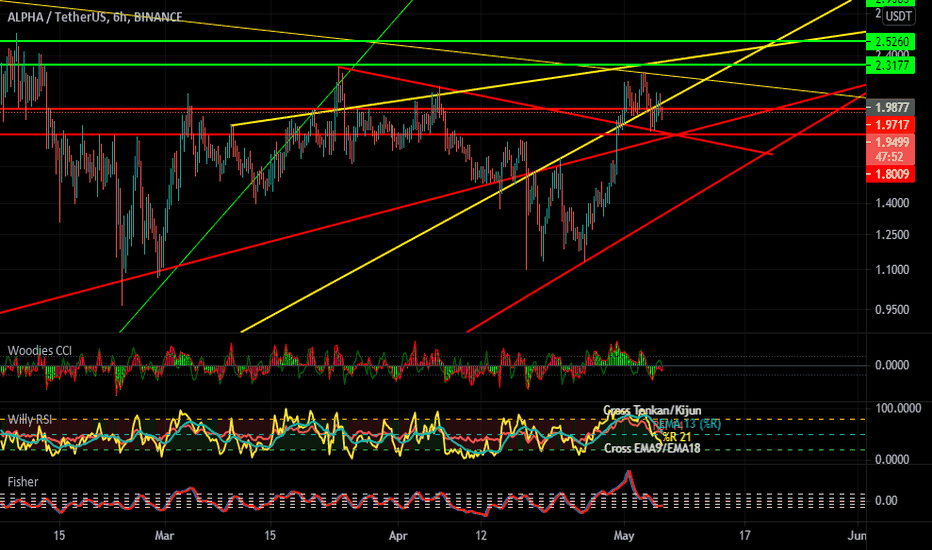
Task: Click the Woodies CCI 0.0000 scale value
Action: click(x=892, y=365)
